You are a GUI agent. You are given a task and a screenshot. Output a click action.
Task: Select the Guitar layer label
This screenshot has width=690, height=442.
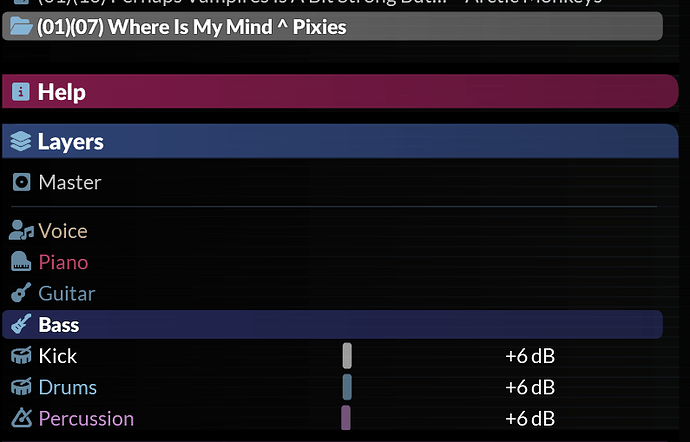click(67, 293)
